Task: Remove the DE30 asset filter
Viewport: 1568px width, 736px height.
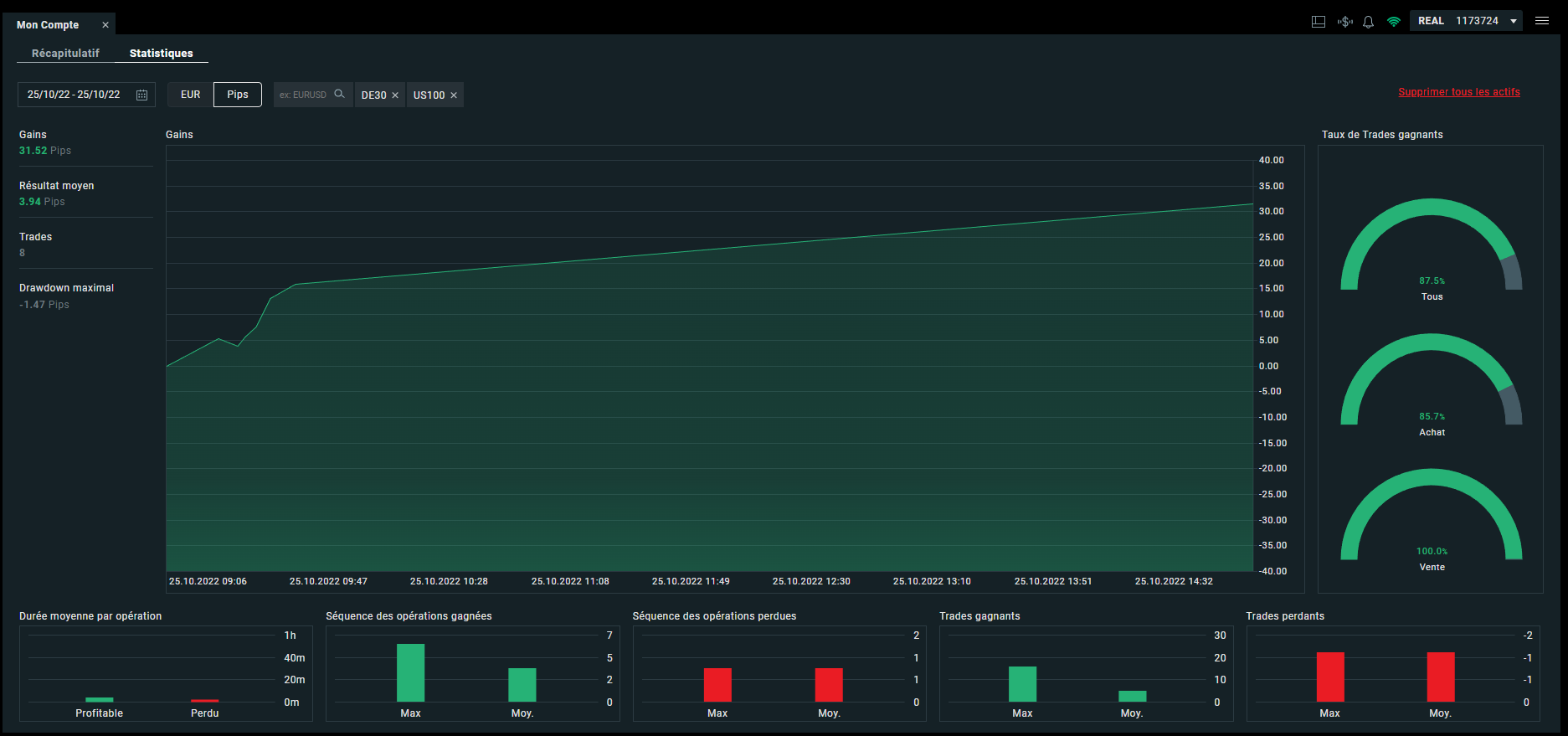Action: coord(395,95)
